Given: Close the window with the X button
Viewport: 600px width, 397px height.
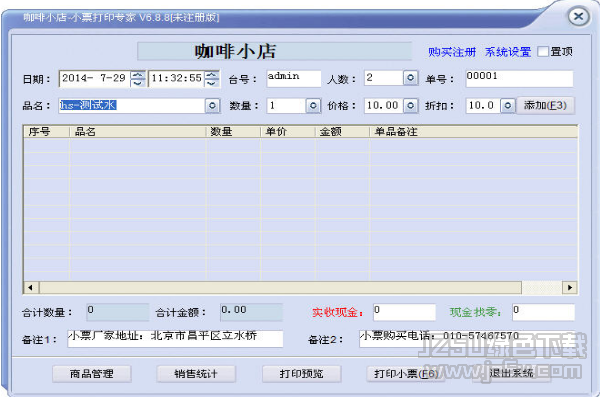Looking at the screenshot, I should point(579,17).
